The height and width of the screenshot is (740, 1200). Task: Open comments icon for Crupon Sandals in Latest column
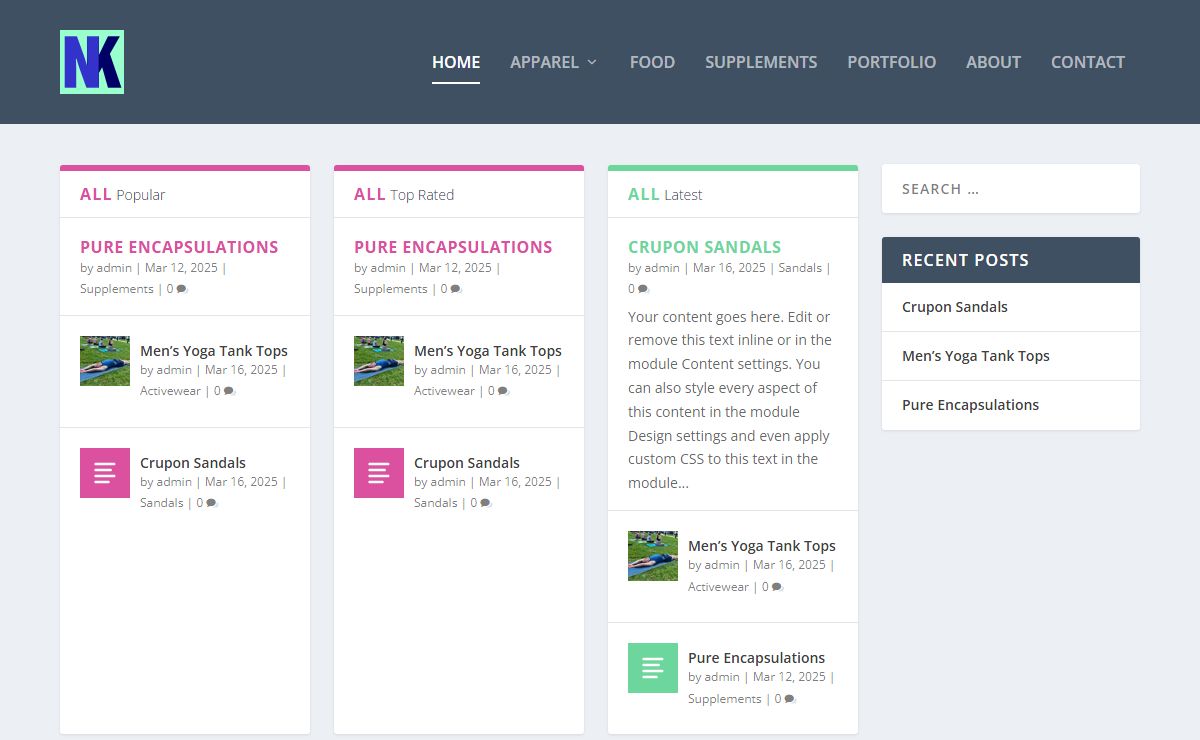point(643,289)
